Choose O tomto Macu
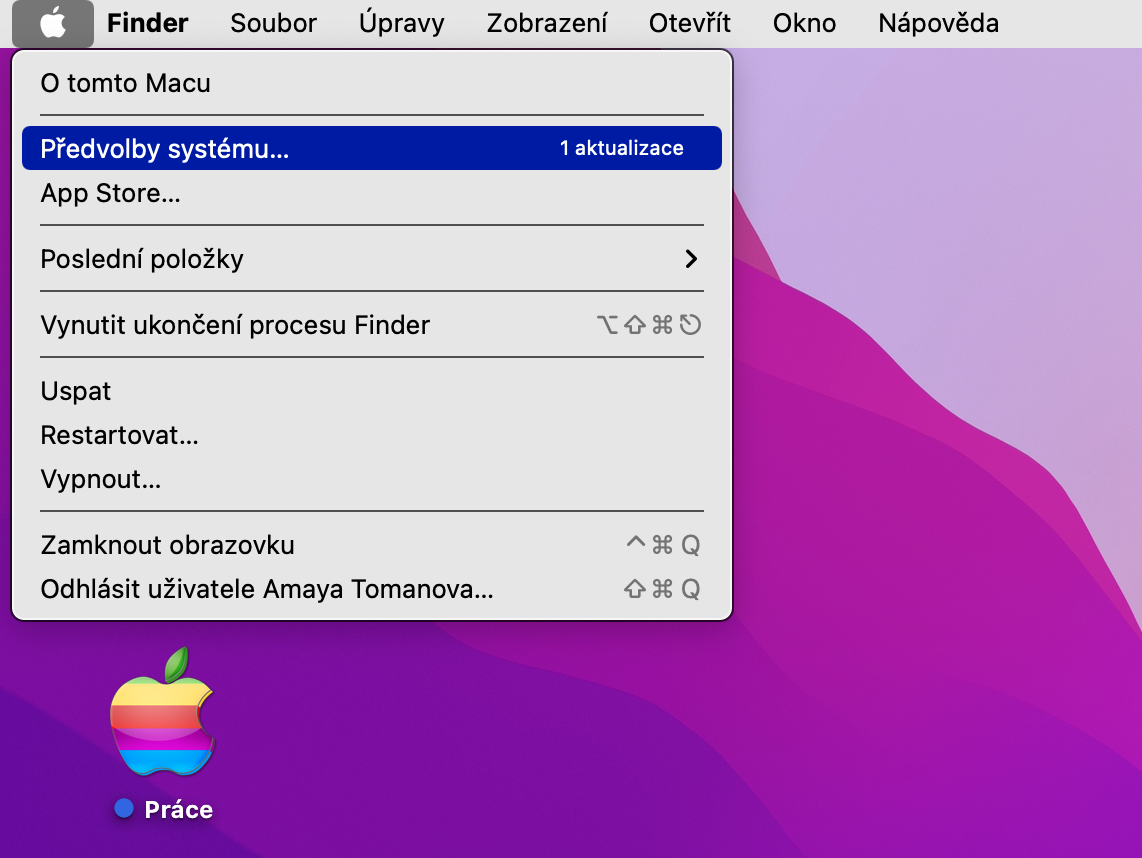1142x858 pixels. [371, 83]
